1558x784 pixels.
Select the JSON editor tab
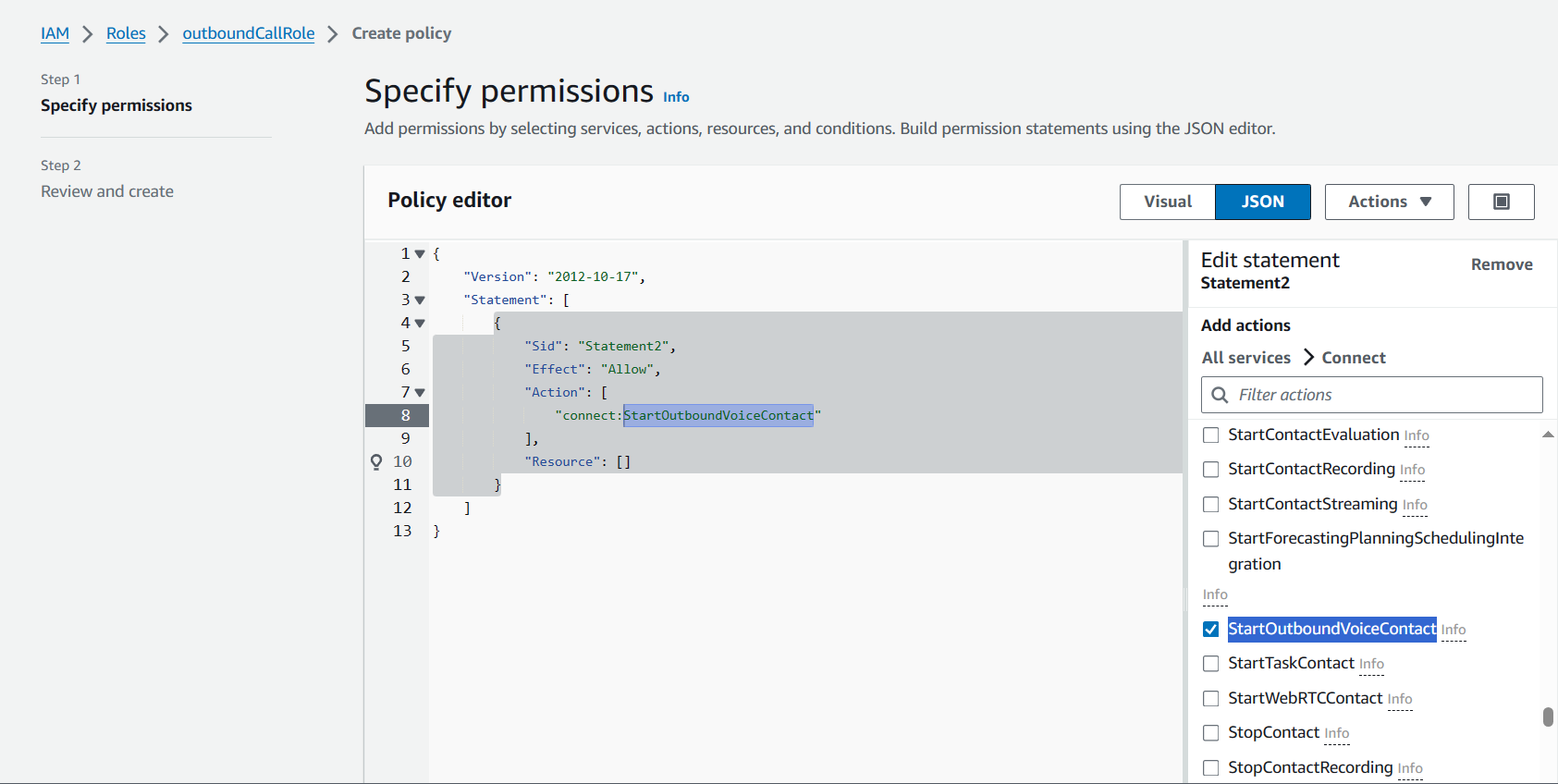click(x=1262, y=202)
